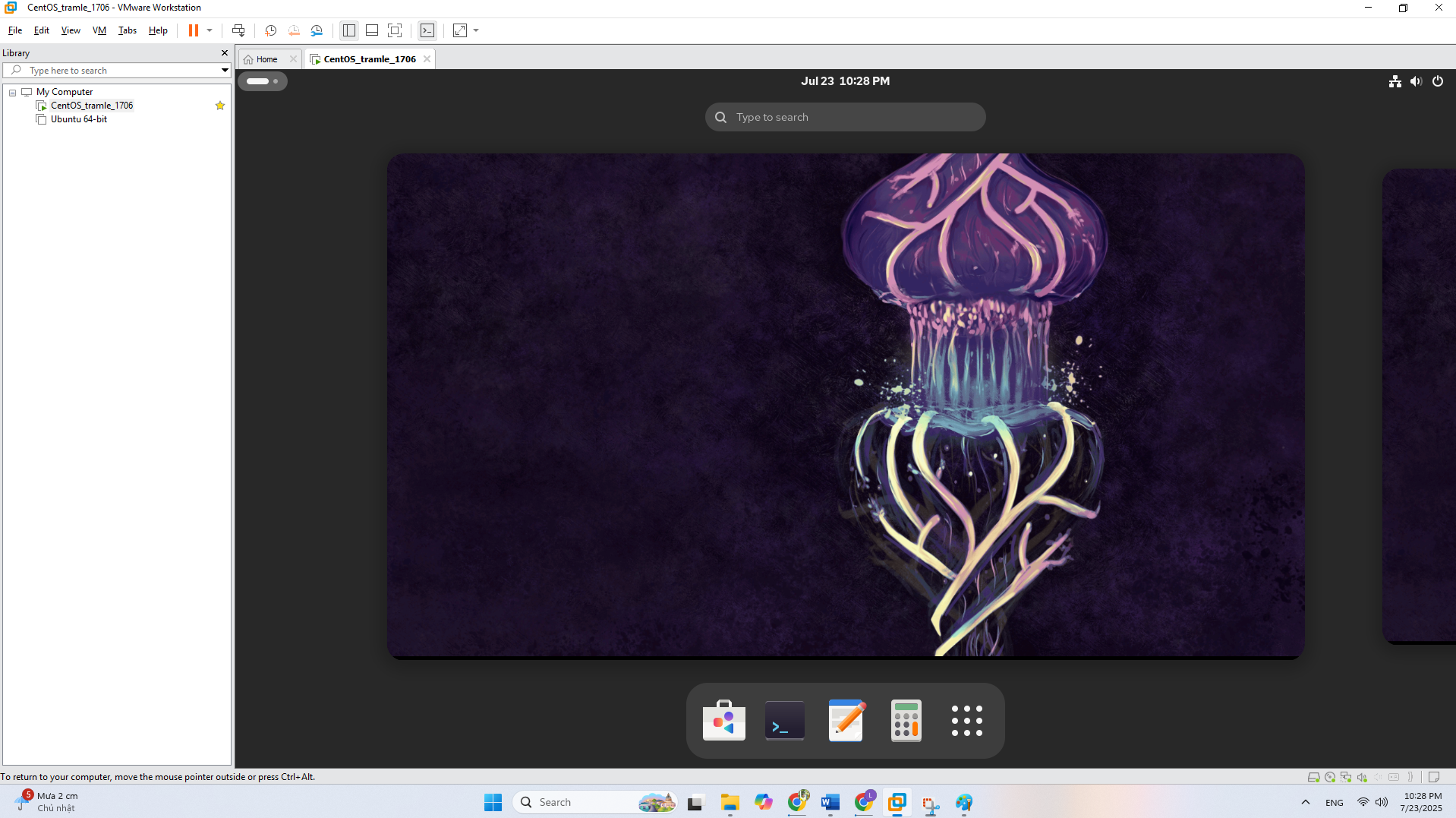This screenshot has height=818, width=1456.
Task: Close the CentOS_tramle_1706 tab
Action: point(427,59)
